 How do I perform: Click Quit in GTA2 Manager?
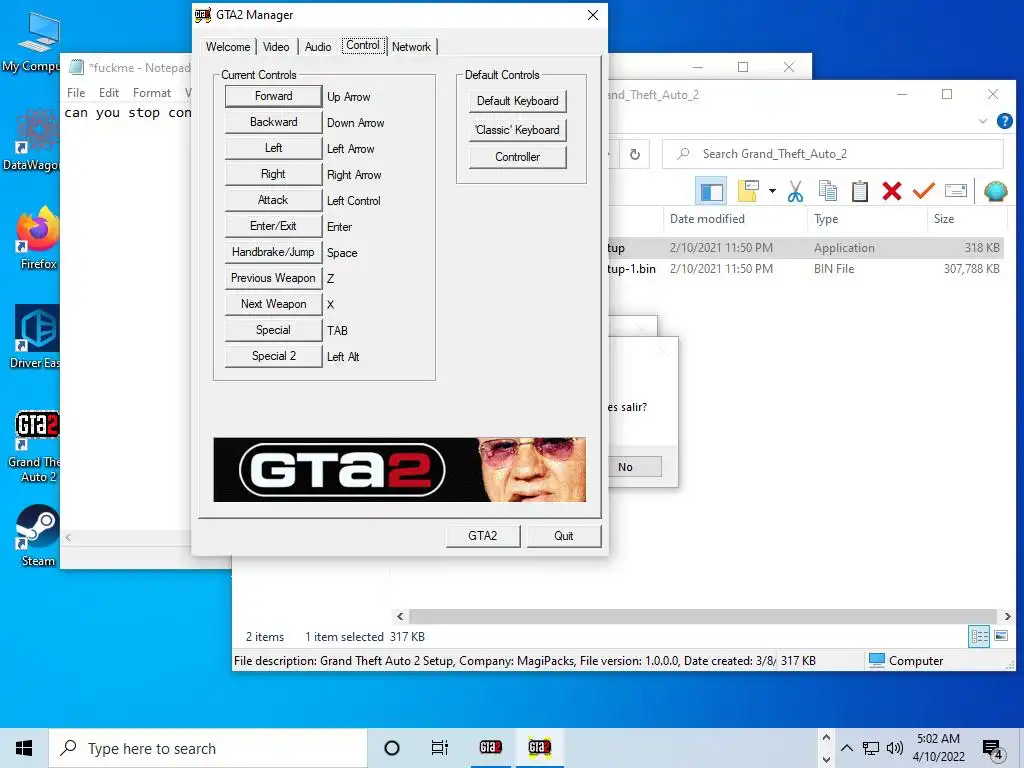click(x=564, y=536)
